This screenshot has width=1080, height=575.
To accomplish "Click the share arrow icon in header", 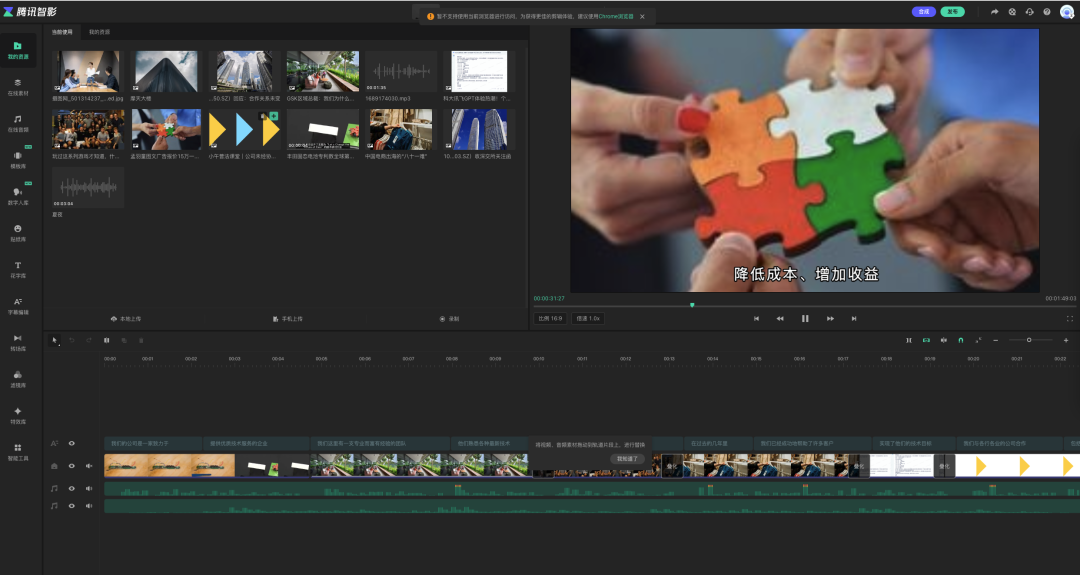I will pyautogui.click(x=994, y=12).
